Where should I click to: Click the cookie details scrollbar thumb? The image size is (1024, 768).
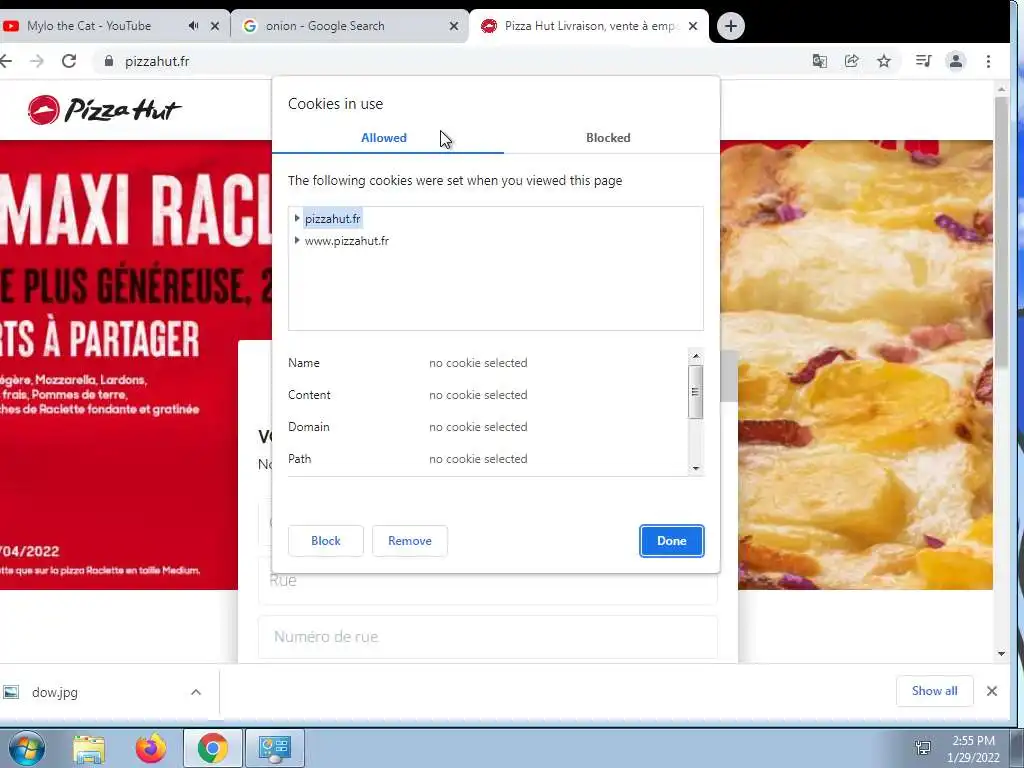pos(696,392)
